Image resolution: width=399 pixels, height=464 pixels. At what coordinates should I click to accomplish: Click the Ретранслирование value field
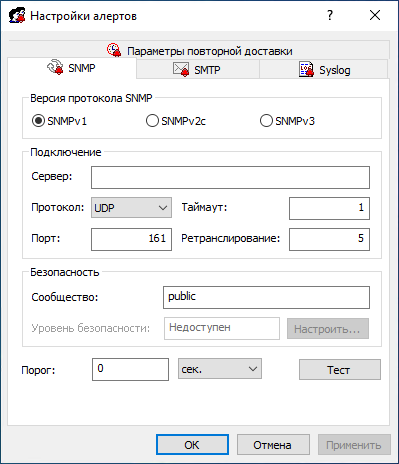(329, 239)
